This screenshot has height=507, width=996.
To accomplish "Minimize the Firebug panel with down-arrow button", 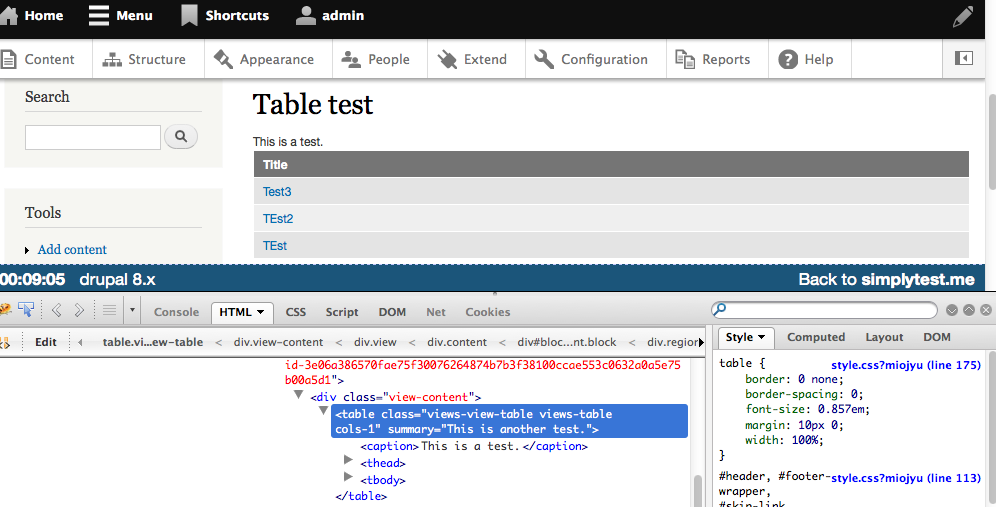I will (952, 310).
